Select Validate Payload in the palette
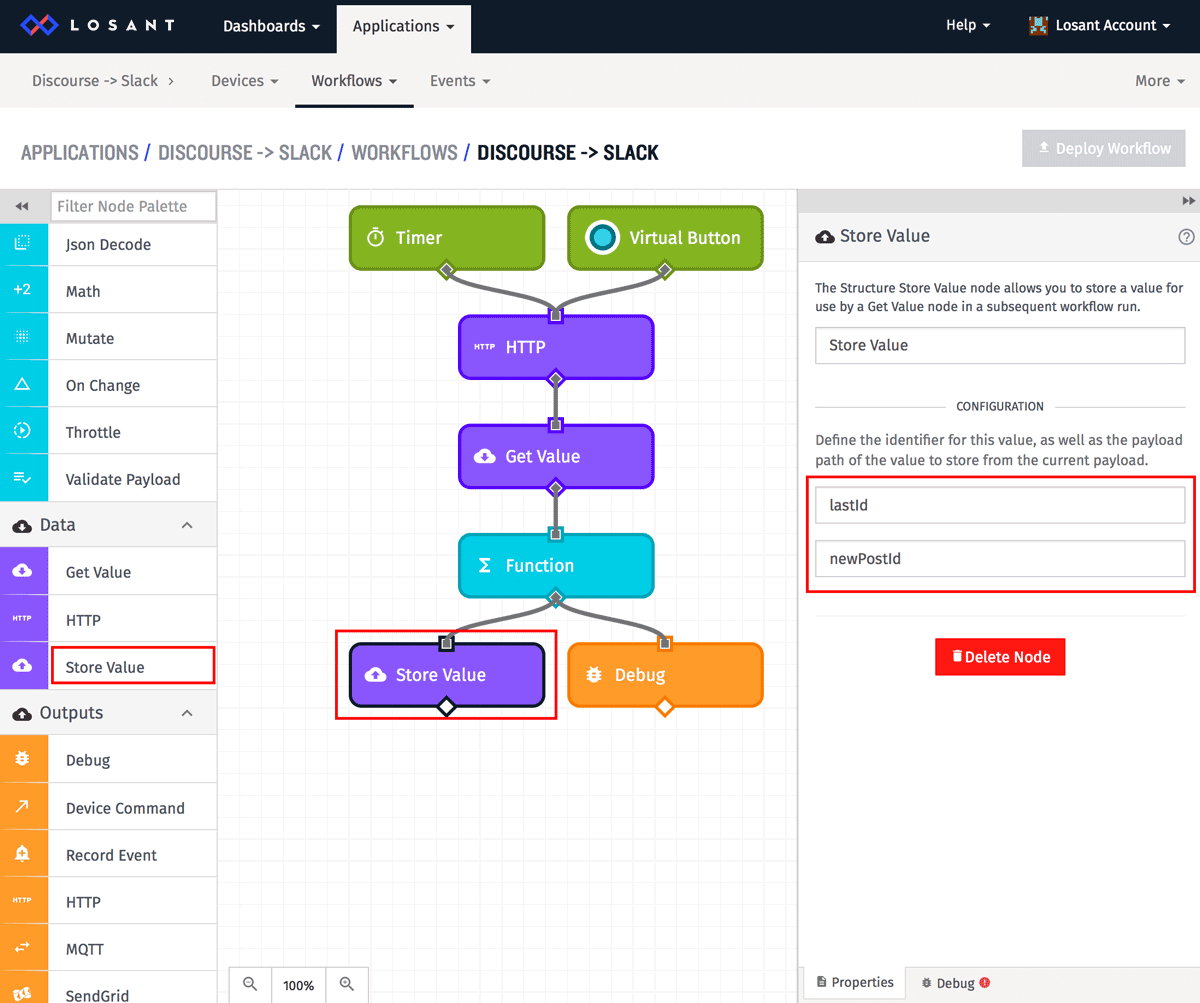This screenshot has width=1200, height=1003. click(x=108, y=478)
